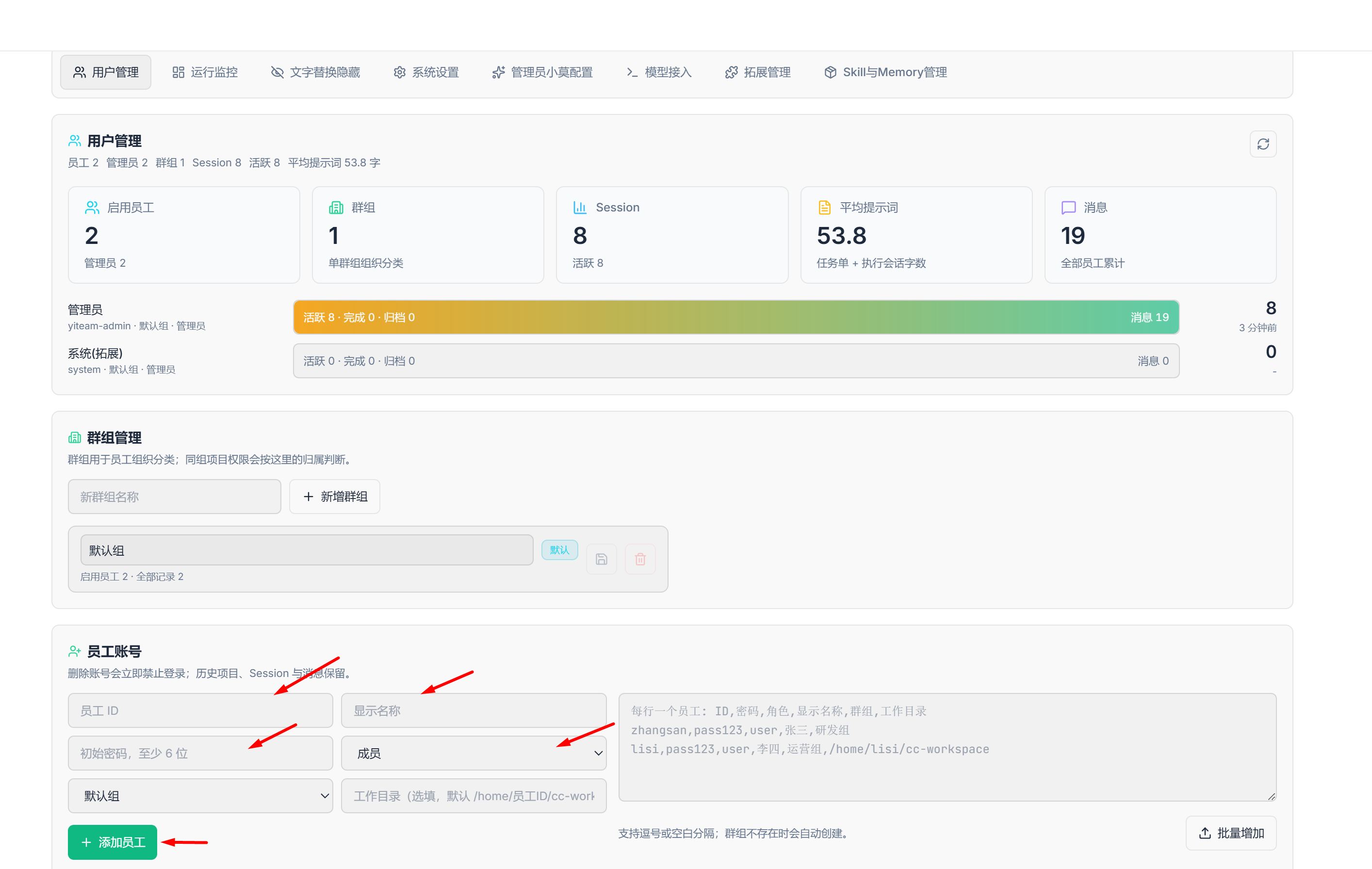Open the 运行监控 tab
1372x869 pixels.
(x=205, y=72)
